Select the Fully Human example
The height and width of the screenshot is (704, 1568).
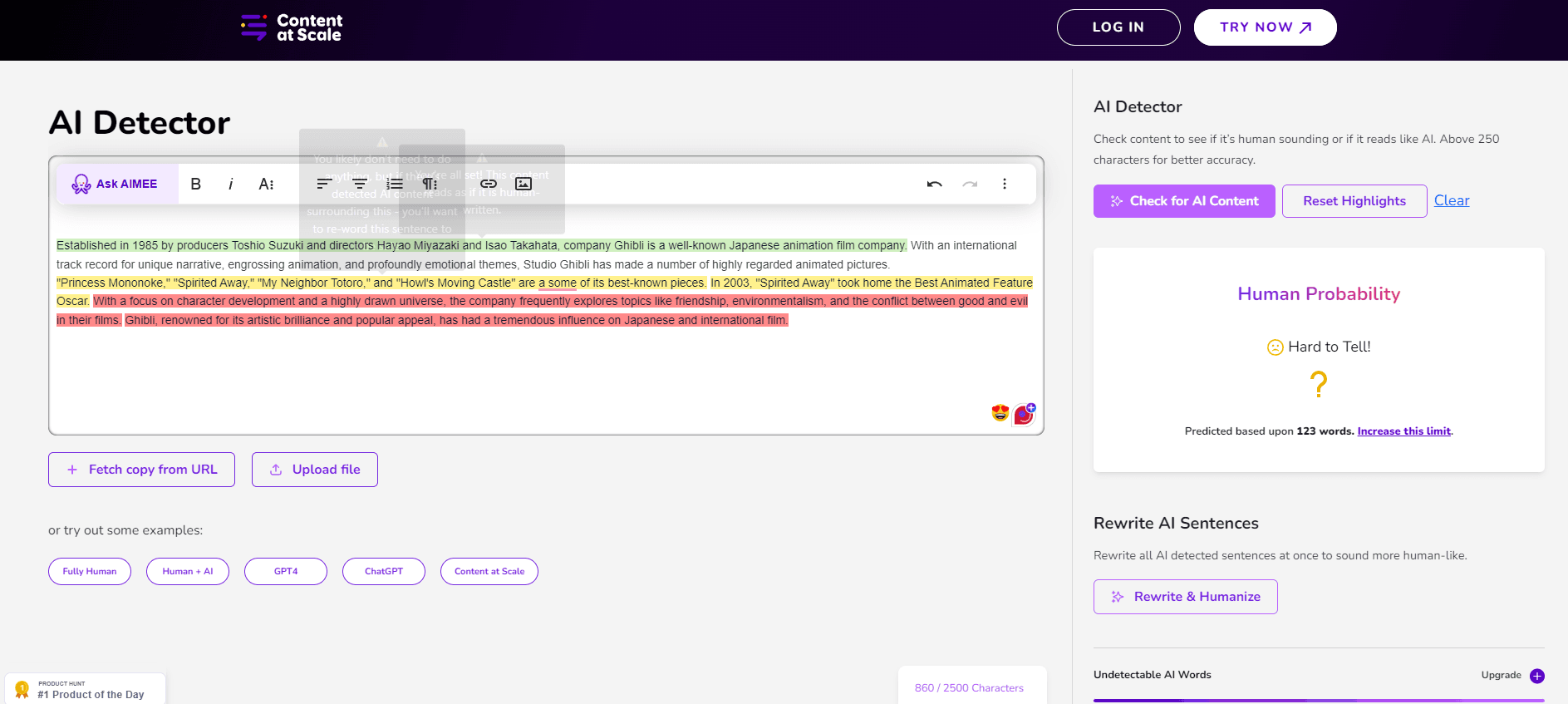(x=90, y=572)
